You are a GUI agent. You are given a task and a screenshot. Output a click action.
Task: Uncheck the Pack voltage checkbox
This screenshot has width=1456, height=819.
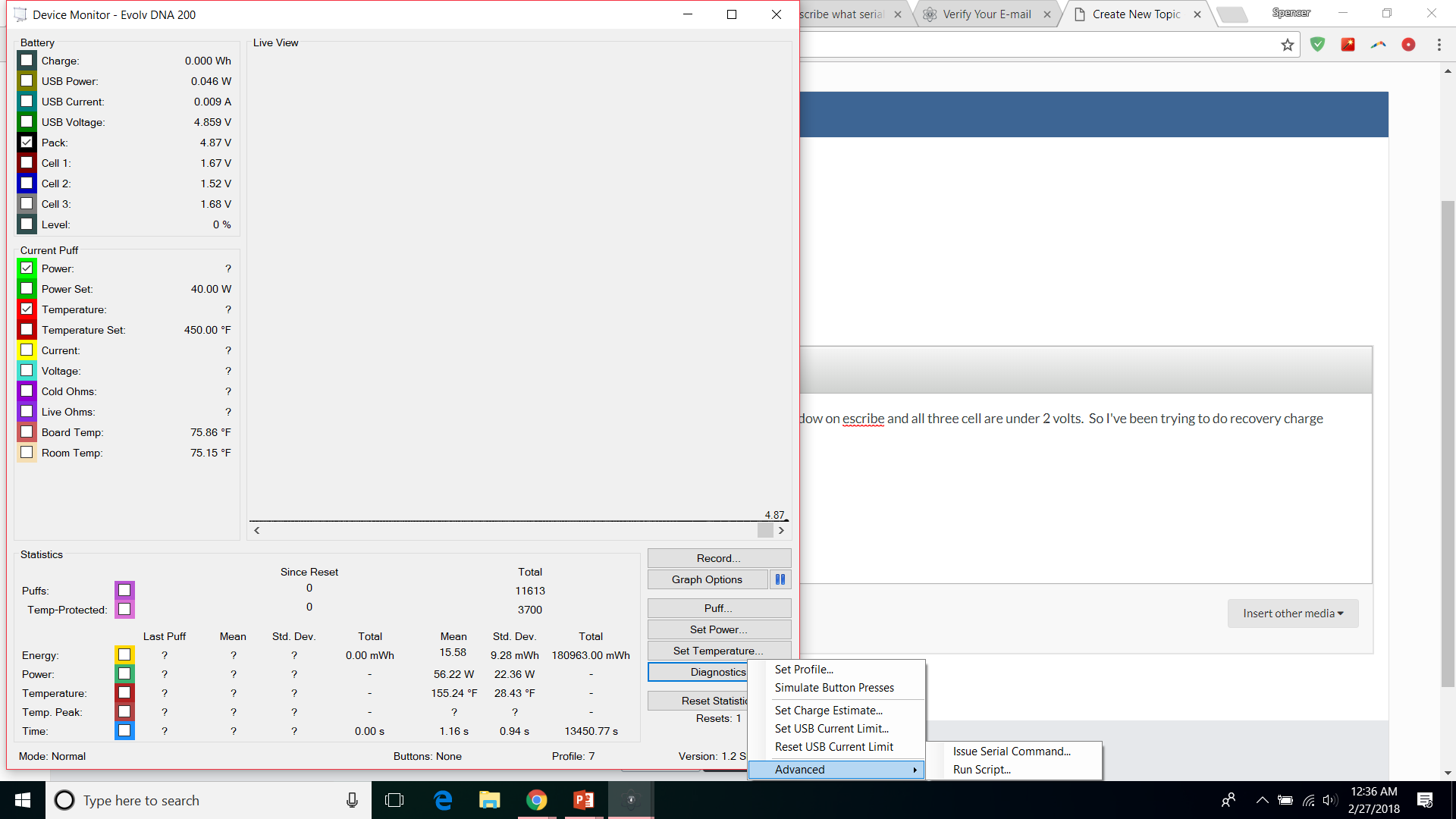click(27, 143)
